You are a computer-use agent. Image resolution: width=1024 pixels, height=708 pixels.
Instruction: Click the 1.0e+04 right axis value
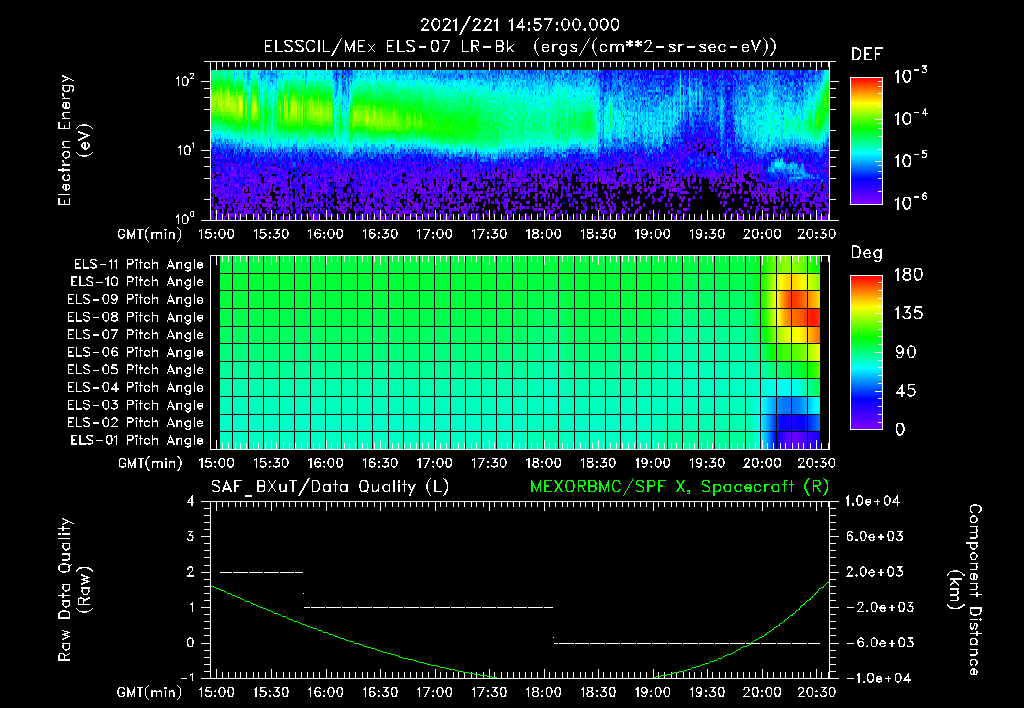click(872, 501)
